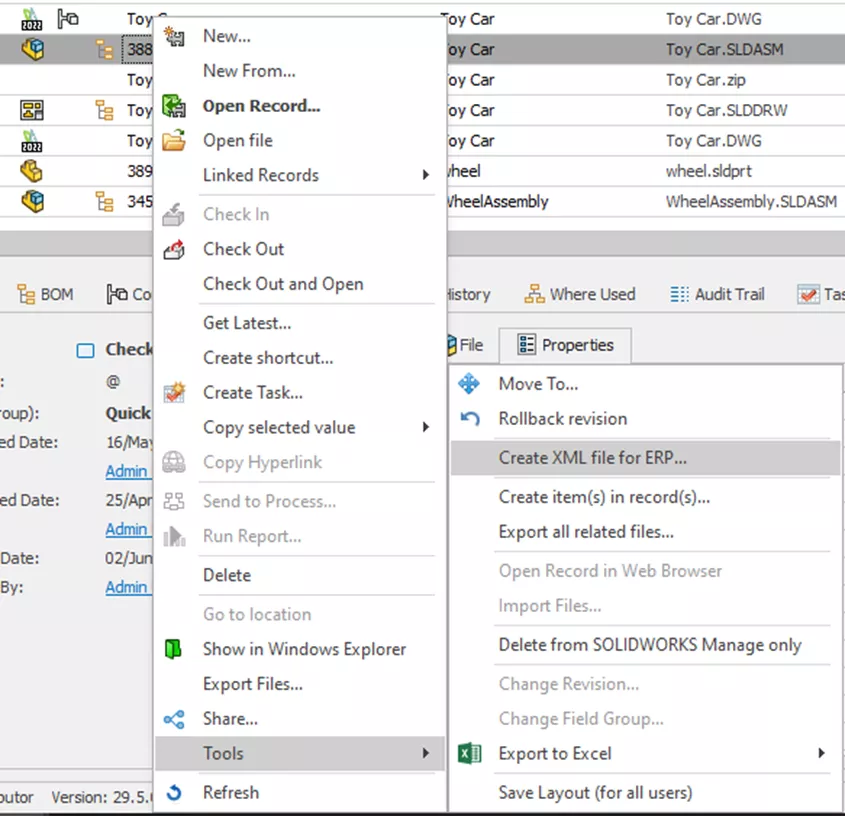The image size is (845, 816).
Task: Expand the Linked Records submenu arrow
Action: (x=426, y=175)
